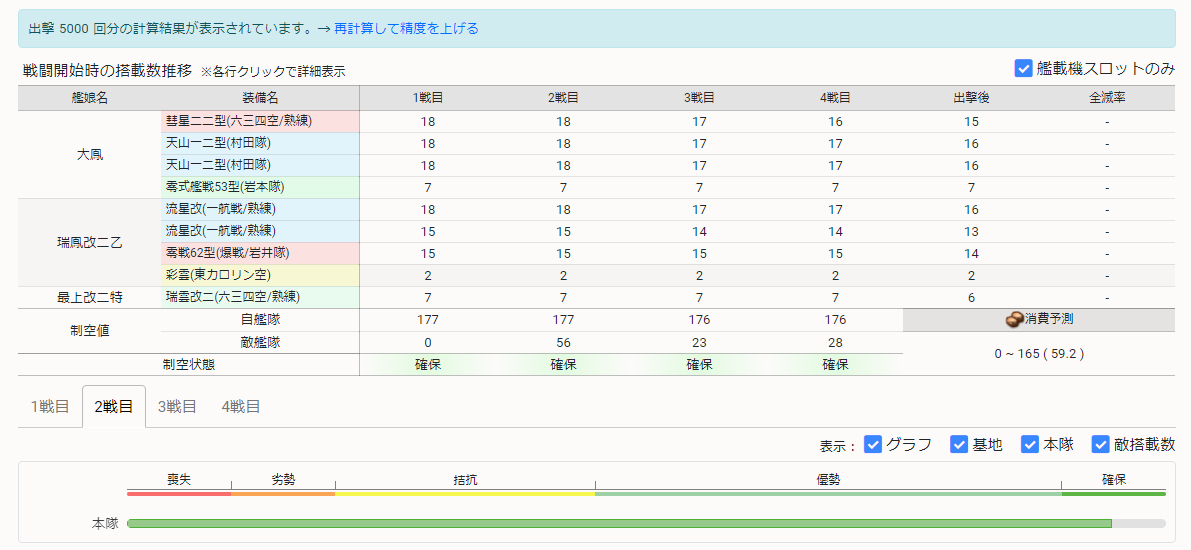
Task: Click ship name 瑞鳳改二乙
Action: click(90, 243)
